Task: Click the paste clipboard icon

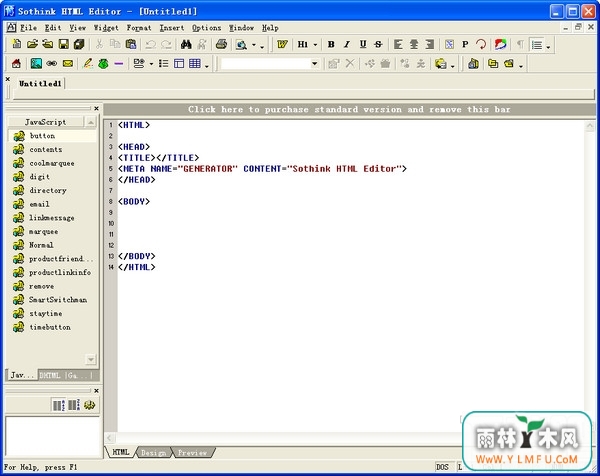Action: [x=131, y=44]
